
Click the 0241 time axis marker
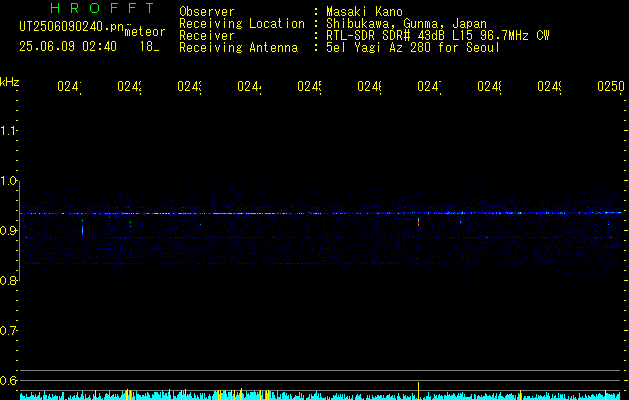pos(69,86)
